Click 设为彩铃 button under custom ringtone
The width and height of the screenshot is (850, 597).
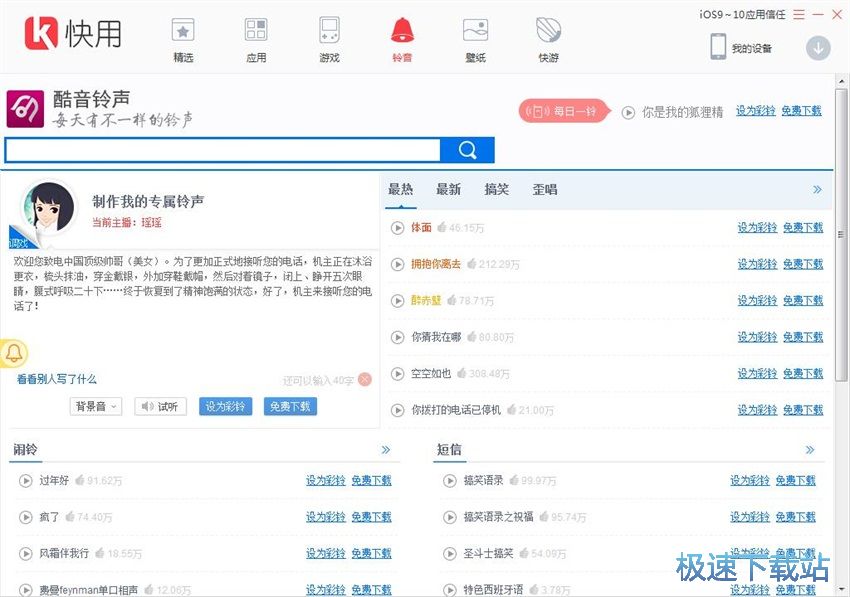226,406
